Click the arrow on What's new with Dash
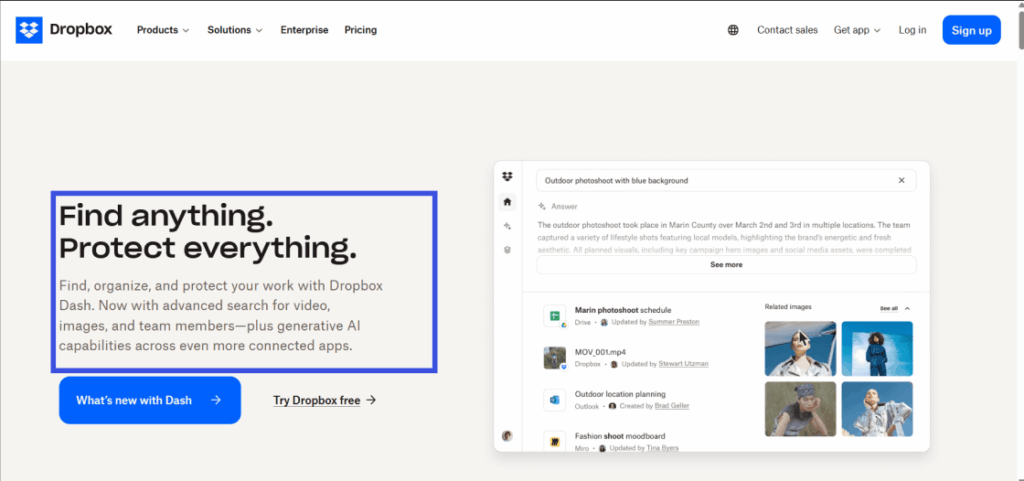 coord(216,400)
